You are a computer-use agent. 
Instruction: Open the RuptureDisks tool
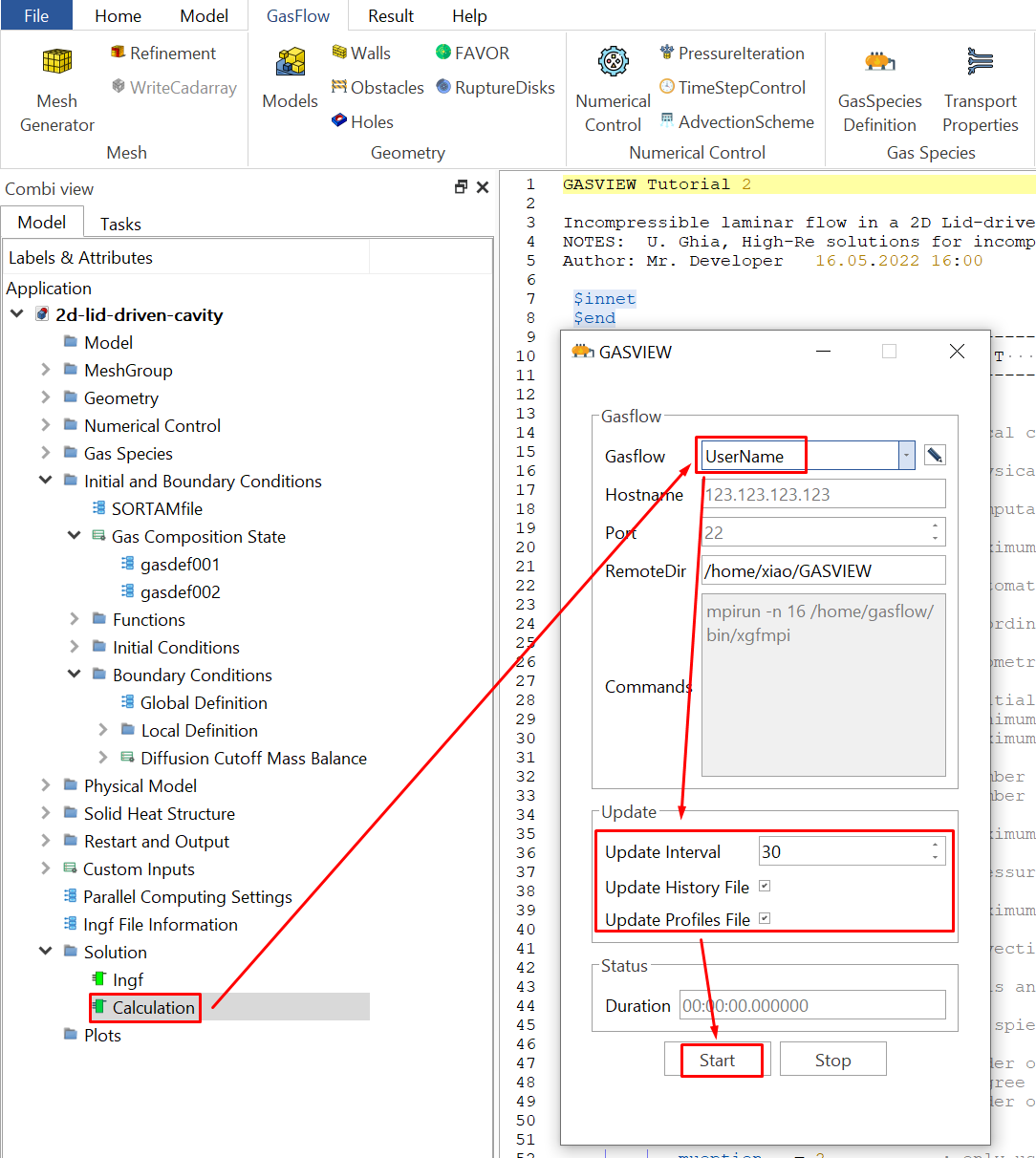tap(494, 88)
